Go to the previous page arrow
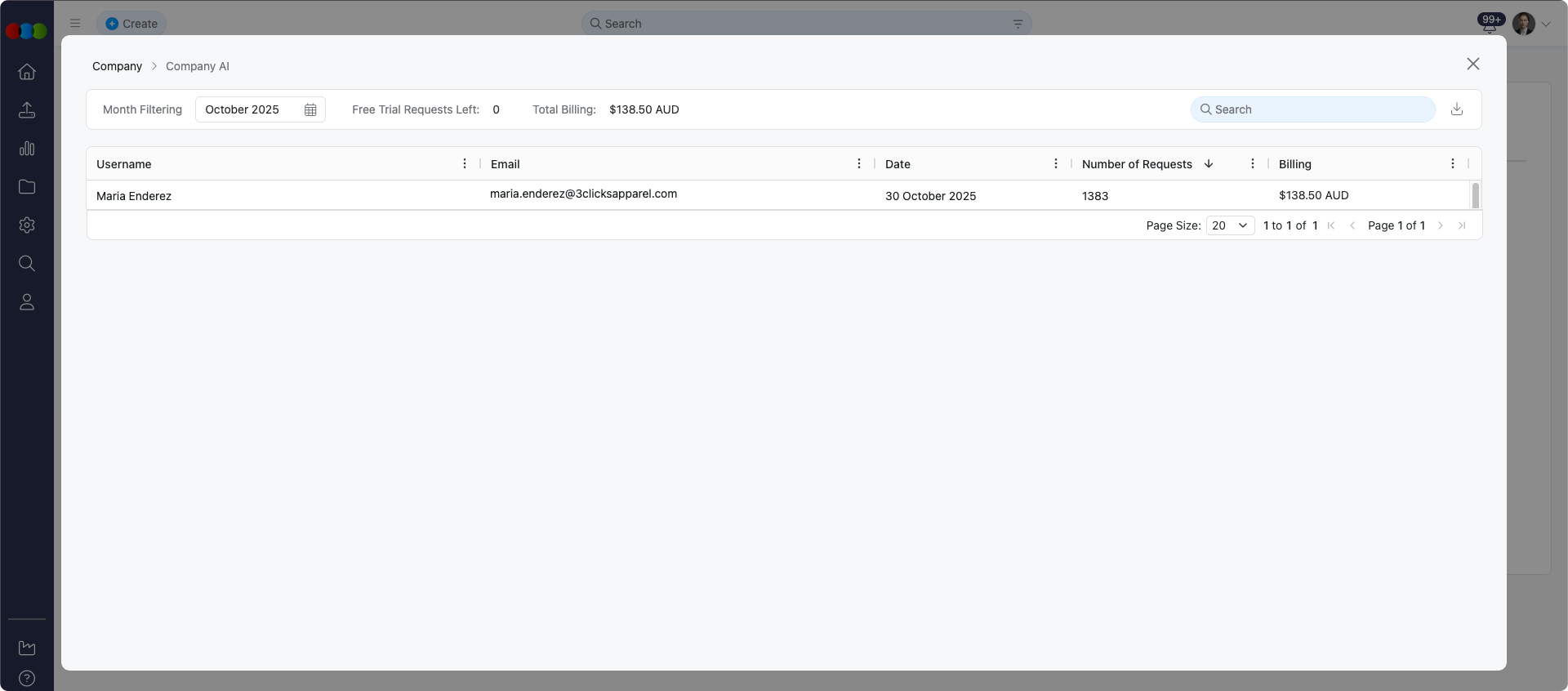The height and width of the screenshot is (691, 1568). 1352,225
